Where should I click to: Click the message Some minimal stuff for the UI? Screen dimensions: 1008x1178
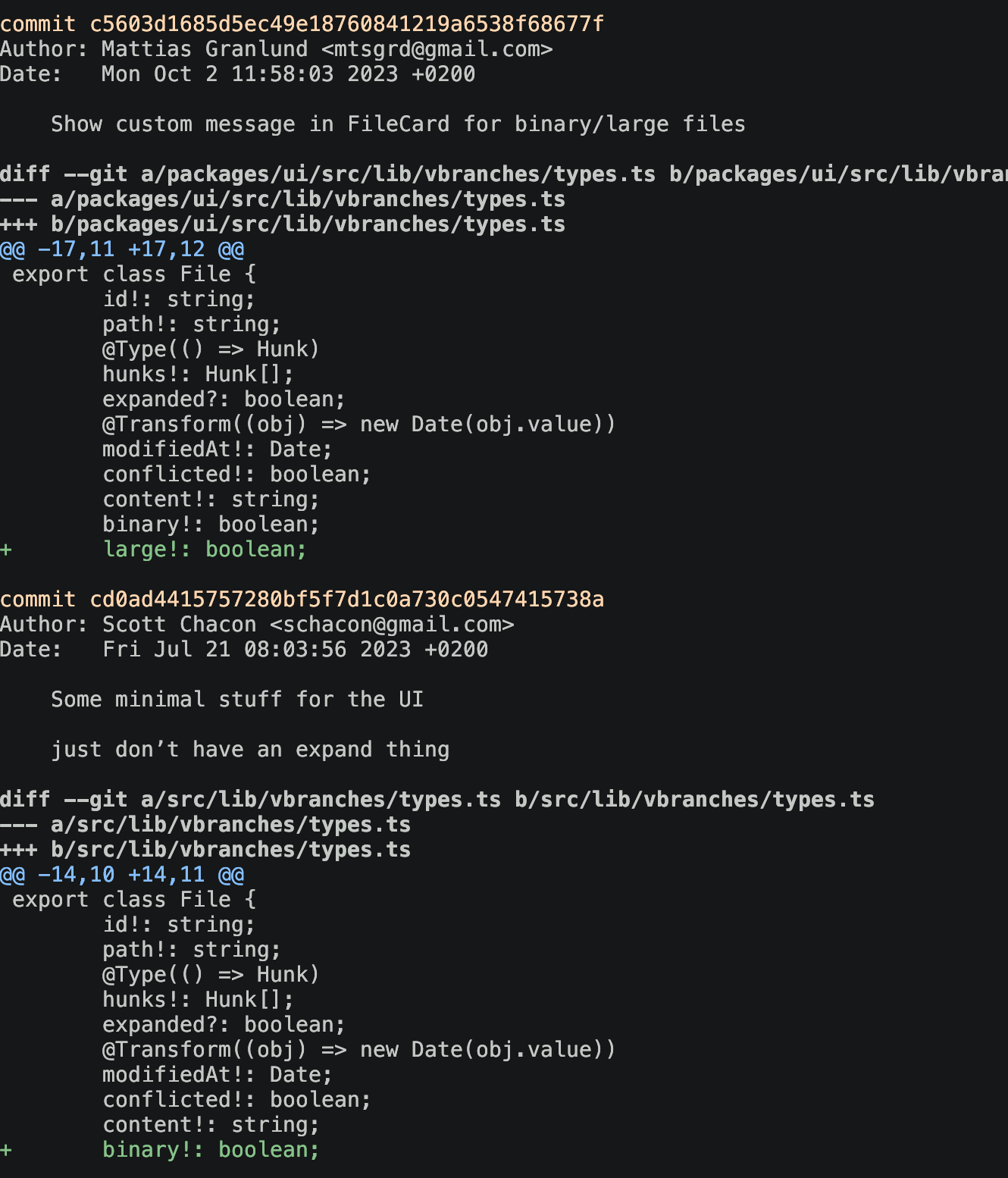click(237, 700)
